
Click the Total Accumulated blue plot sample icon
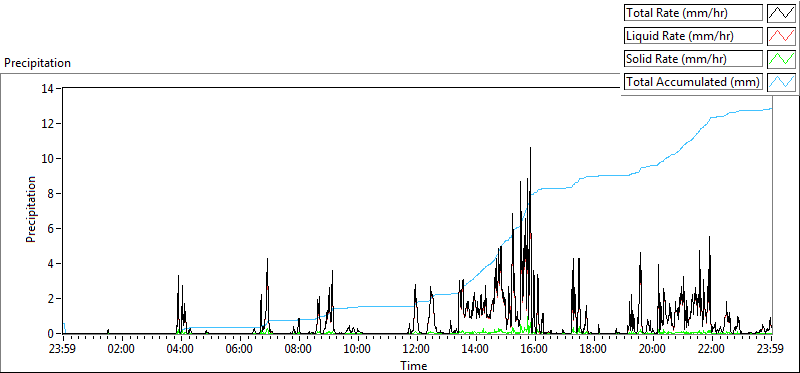[781, 82]
